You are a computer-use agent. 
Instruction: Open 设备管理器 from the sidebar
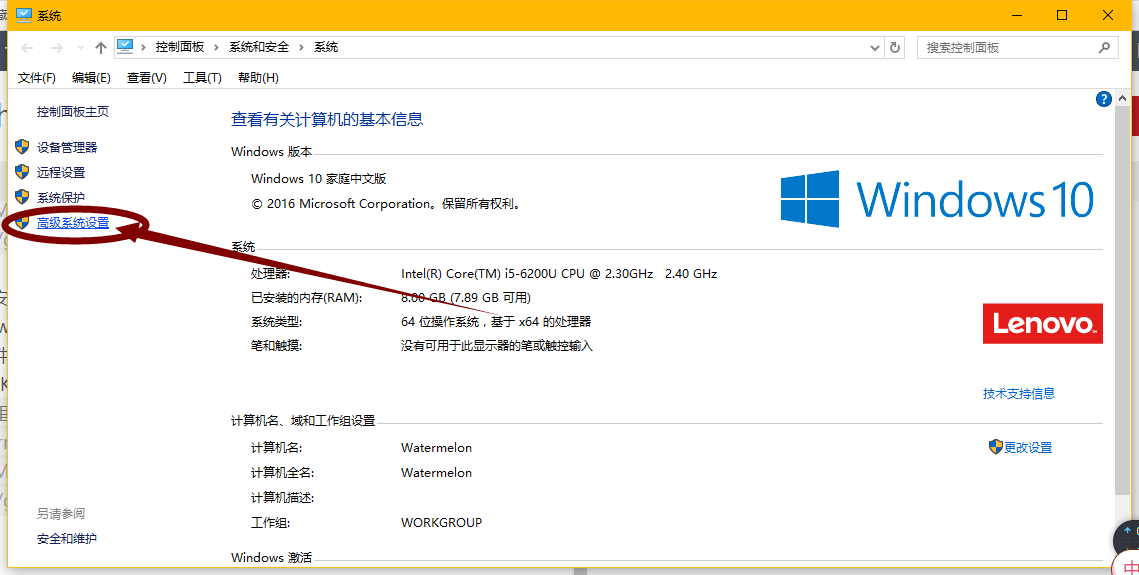tap(67, 147)
